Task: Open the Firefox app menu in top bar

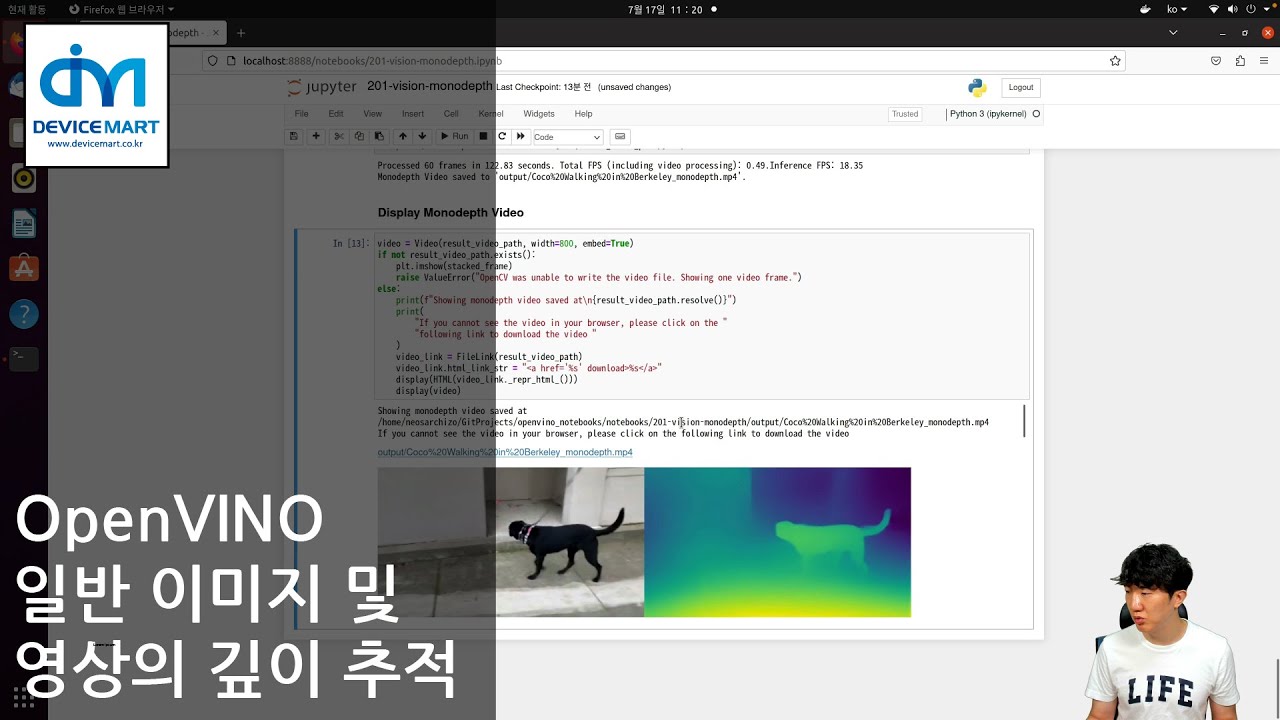Action: tap(121, 9)
